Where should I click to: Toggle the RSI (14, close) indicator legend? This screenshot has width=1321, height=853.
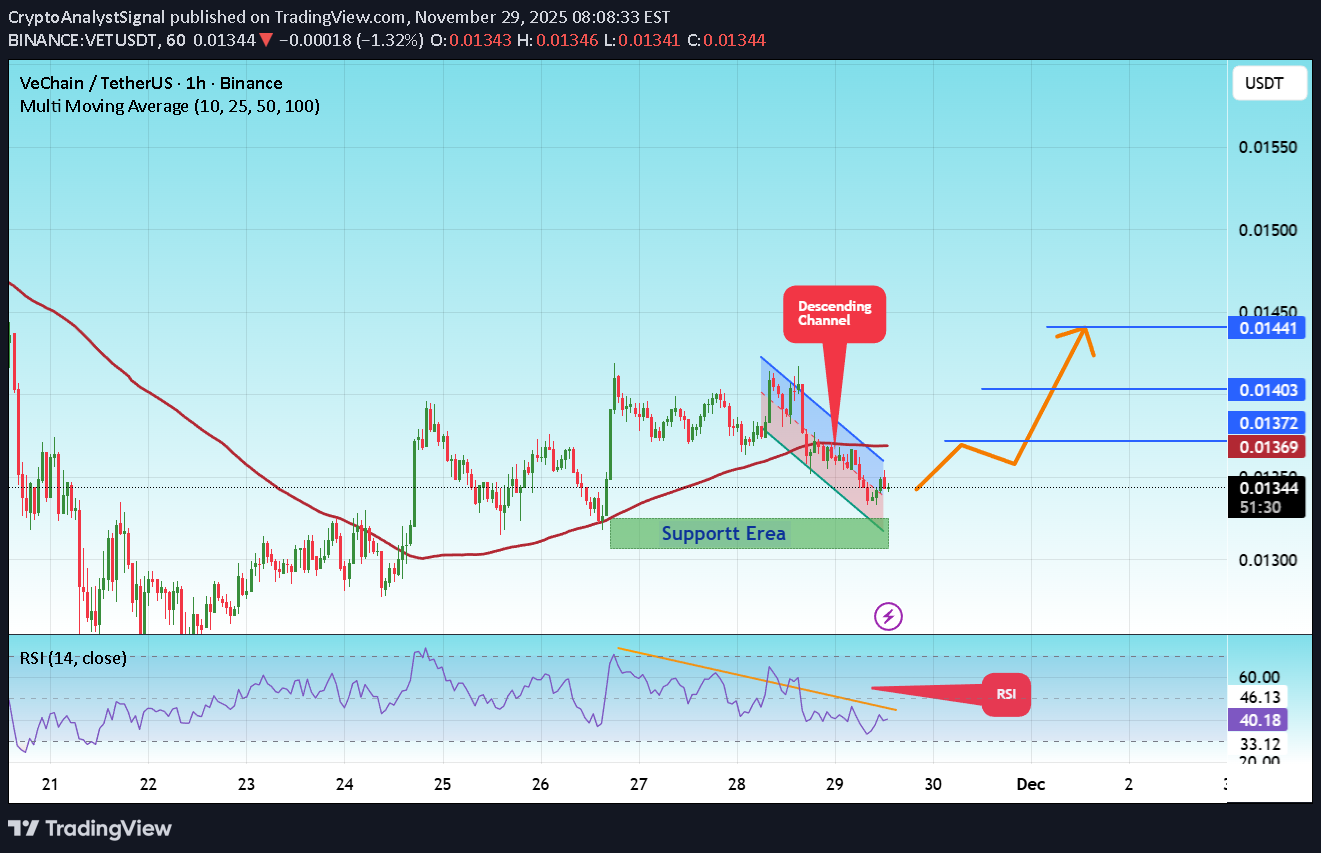click(74, 658)
